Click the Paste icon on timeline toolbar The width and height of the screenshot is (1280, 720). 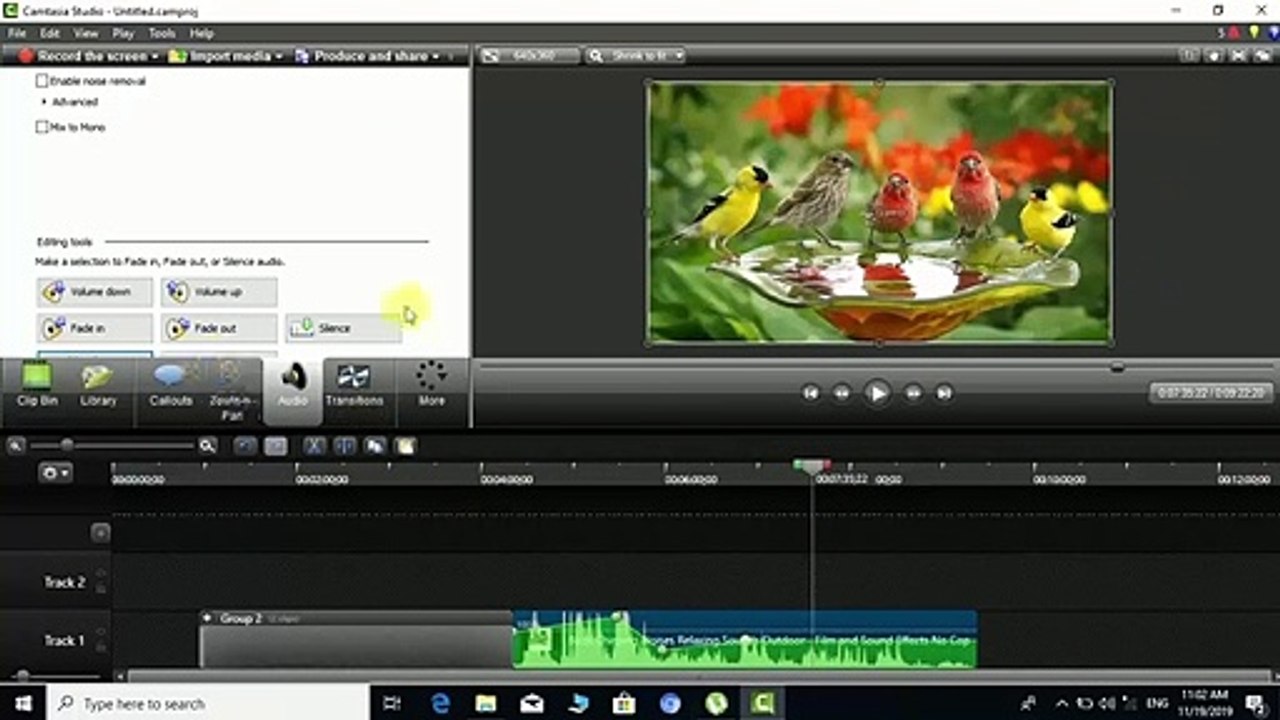pyautogui.click(x=405, y=446)
